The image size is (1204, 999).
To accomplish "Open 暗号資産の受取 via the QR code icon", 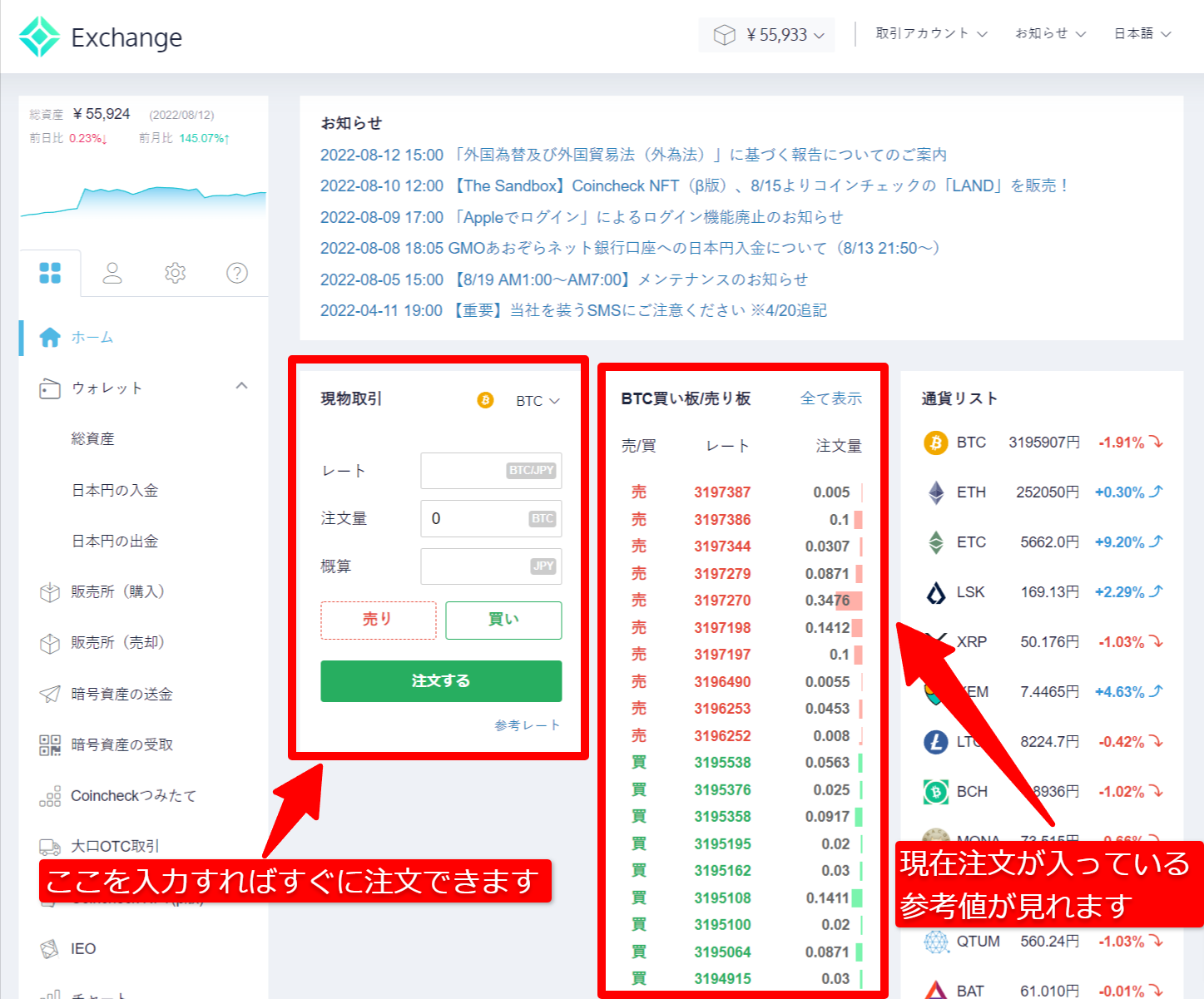I will [x=50, y=744].
